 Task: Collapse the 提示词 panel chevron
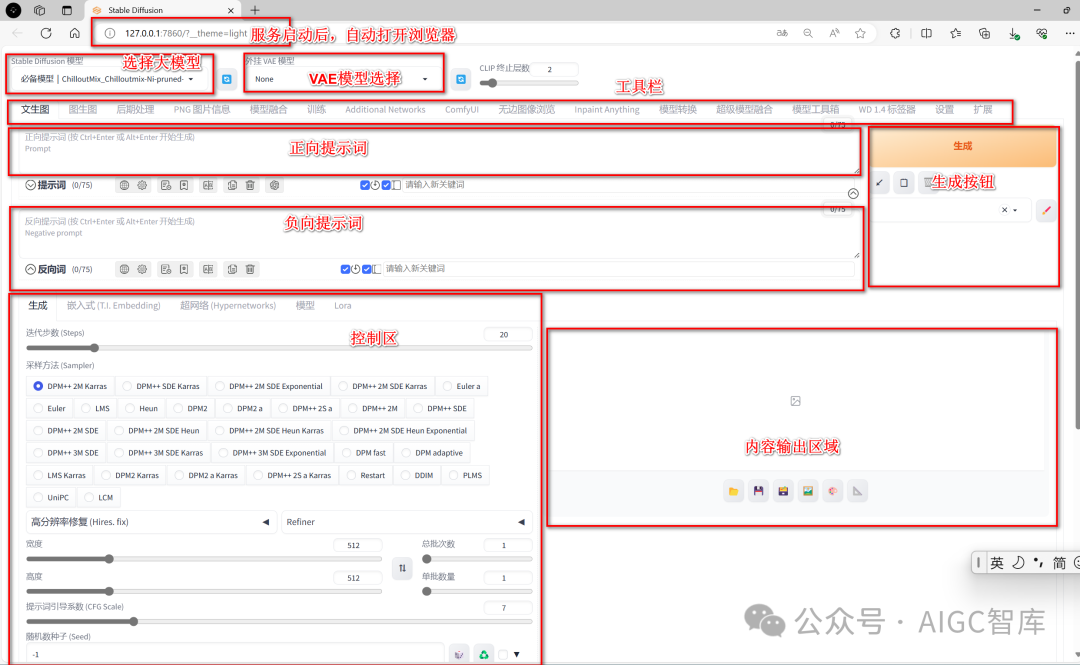(30, 185)
